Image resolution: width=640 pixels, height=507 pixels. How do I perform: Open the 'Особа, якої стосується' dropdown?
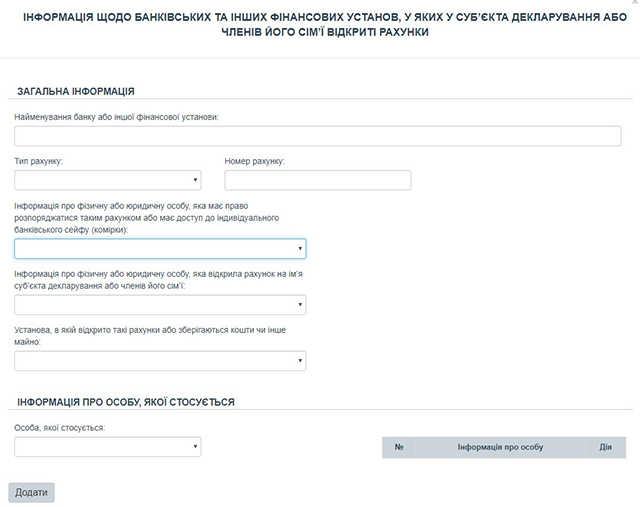108,447
